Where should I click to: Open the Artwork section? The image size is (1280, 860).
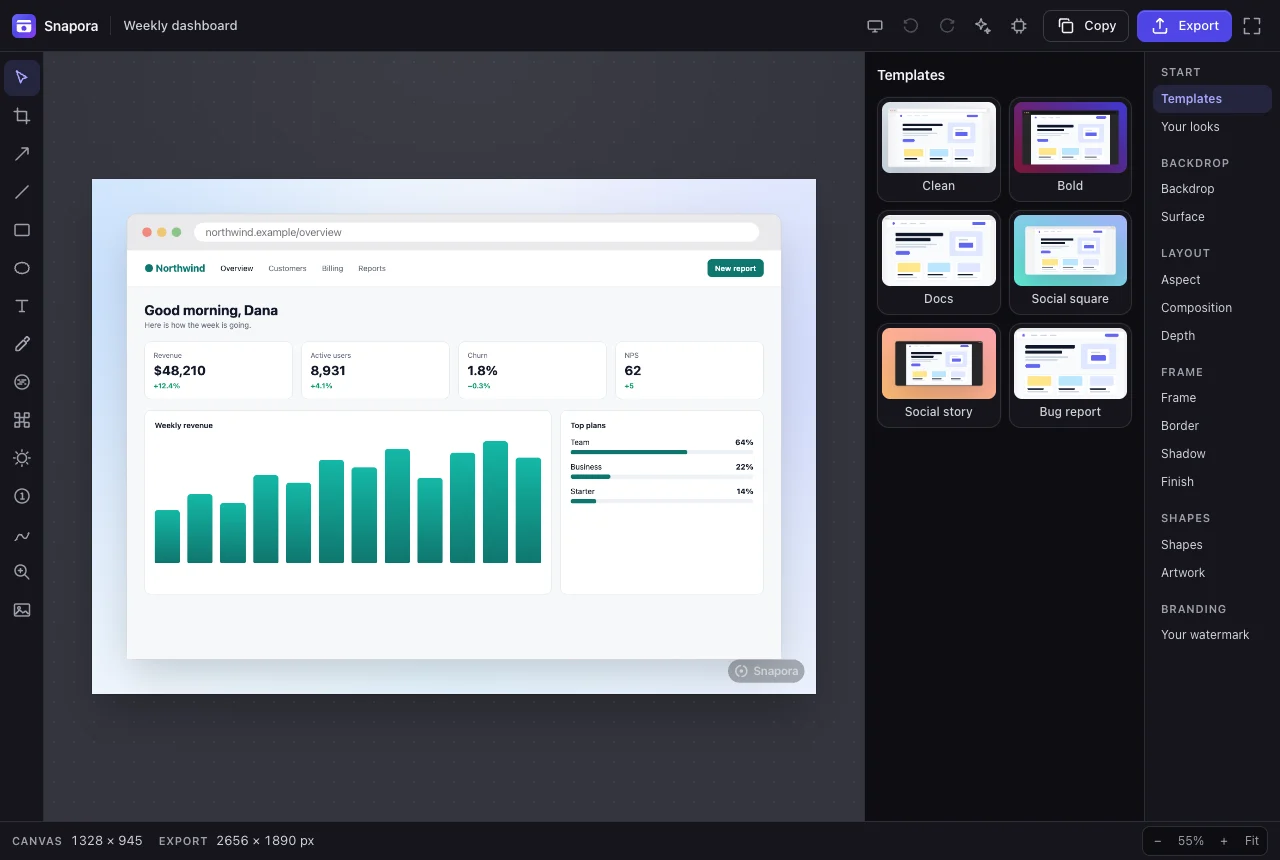pyautogui.click(x=1212, y=573)
